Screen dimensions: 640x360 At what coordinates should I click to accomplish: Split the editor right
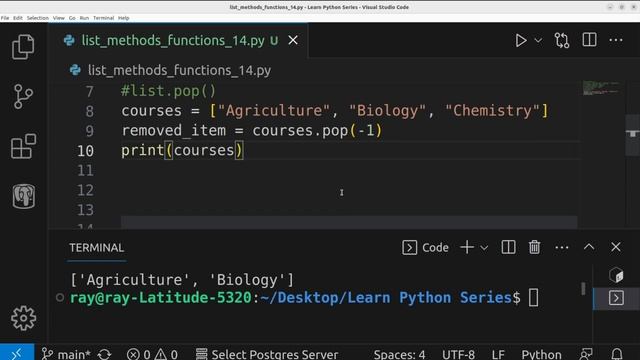point(589,40)
